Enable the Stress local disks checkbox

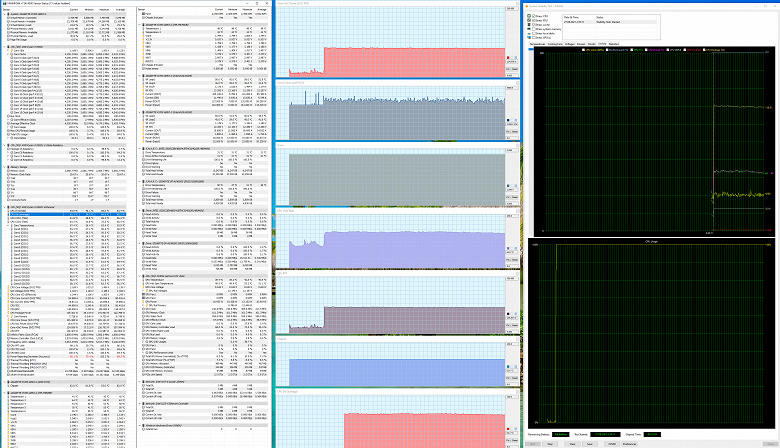tap(534, 33)
